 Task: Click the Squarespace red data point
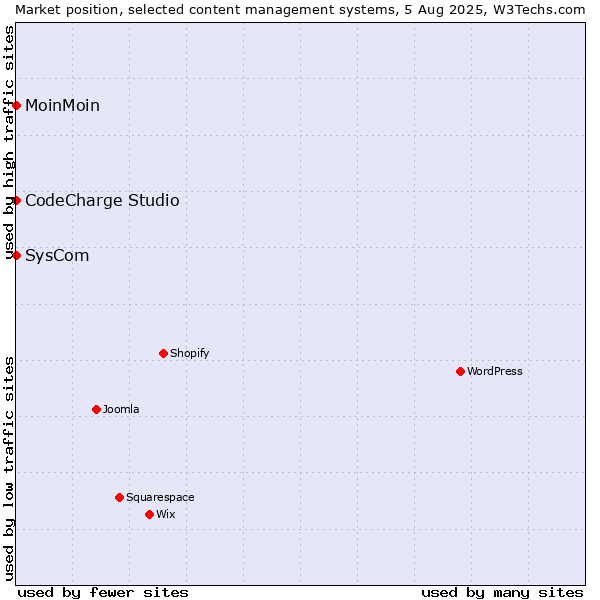[119, 497]
